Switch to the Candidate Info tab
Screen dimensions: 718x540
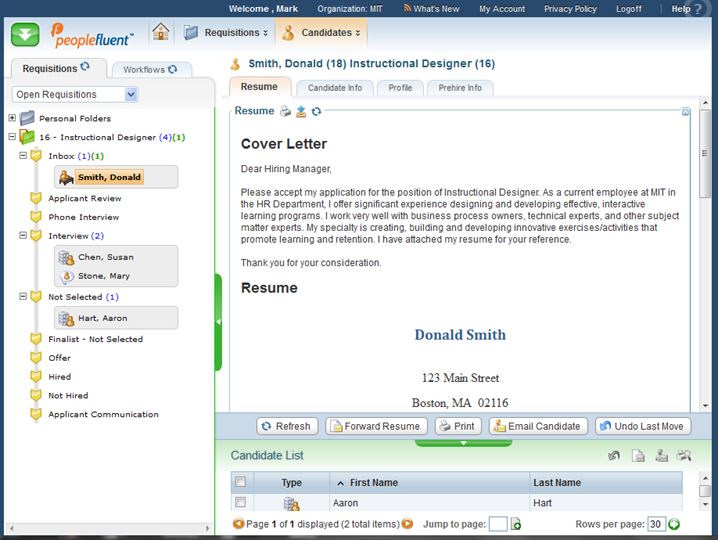(335, 88)
